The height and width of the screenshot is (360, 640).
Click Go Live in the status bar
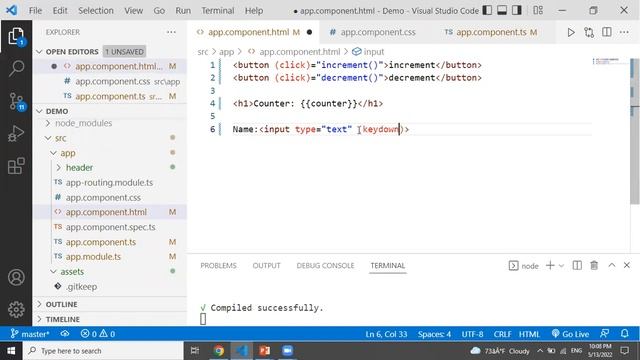coord(570,334)
